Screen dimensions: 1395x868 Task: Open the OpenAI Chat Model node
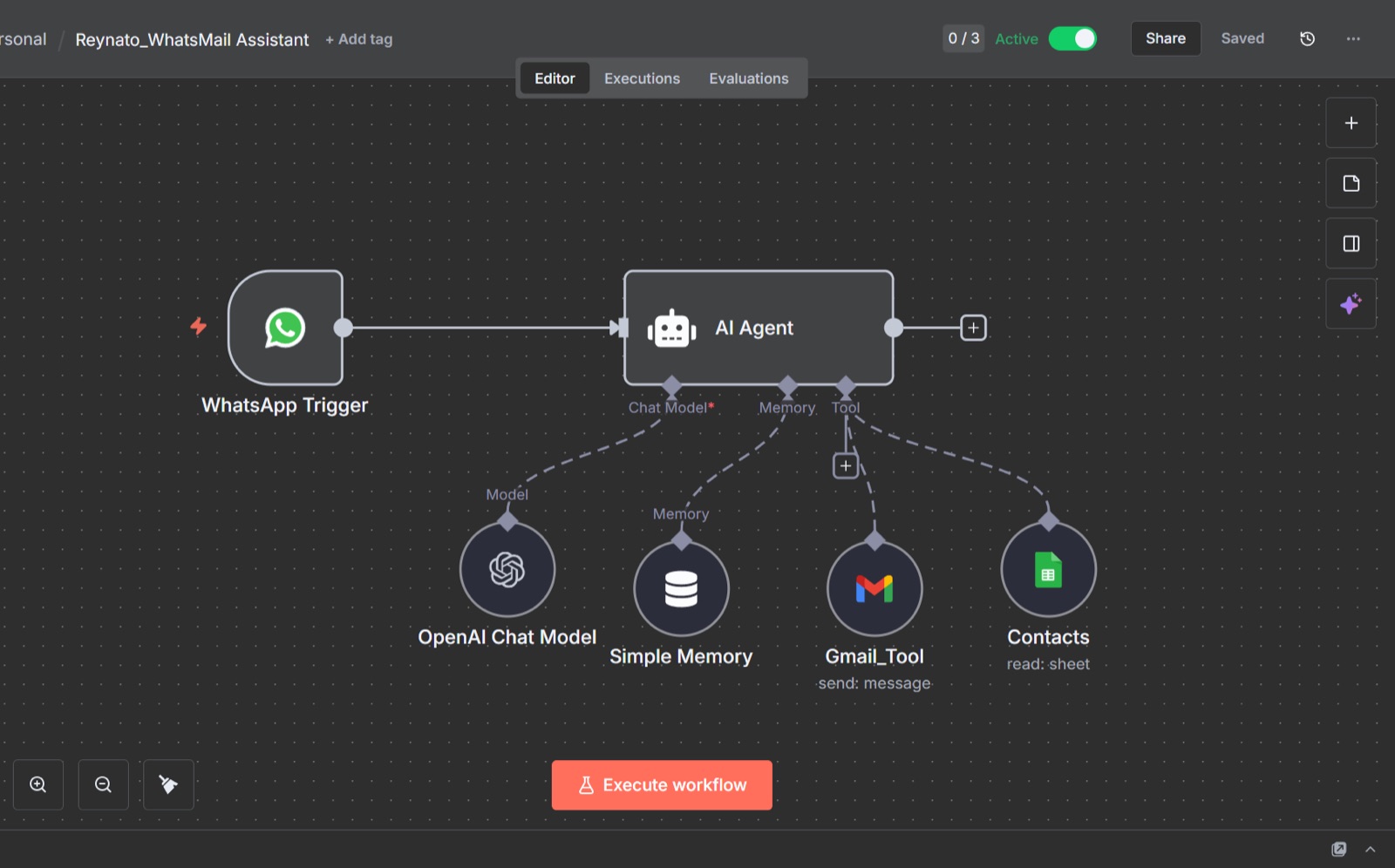pyautogui.click(x=507, y=570)
